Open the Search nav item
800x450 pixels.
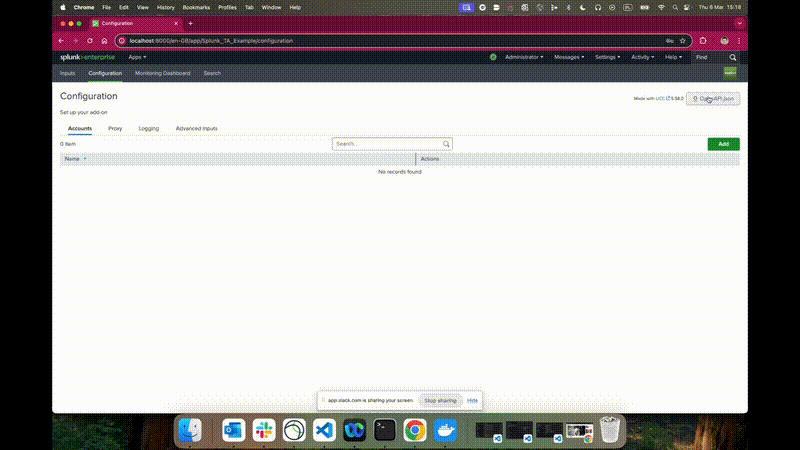pos(212,73)
